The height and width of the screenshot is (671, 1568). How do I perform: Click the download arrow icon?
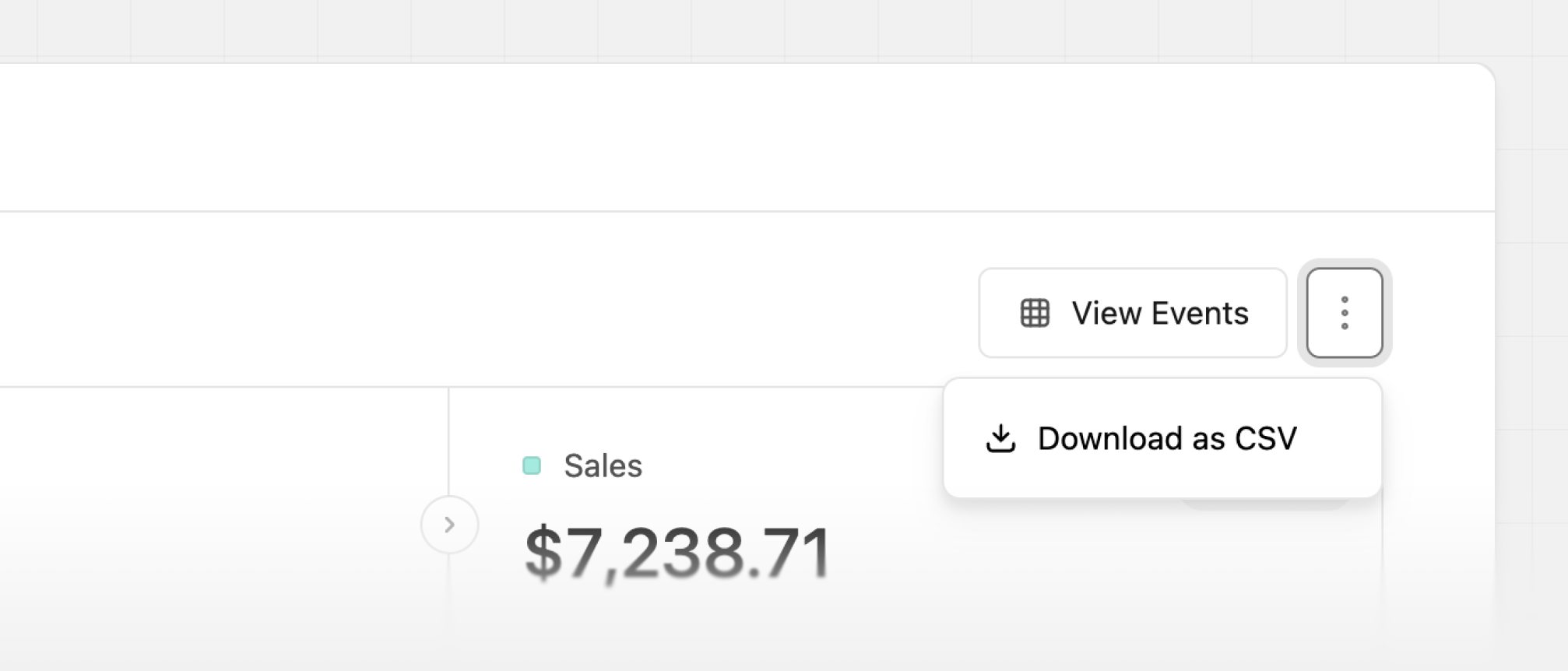point(1000,438)
